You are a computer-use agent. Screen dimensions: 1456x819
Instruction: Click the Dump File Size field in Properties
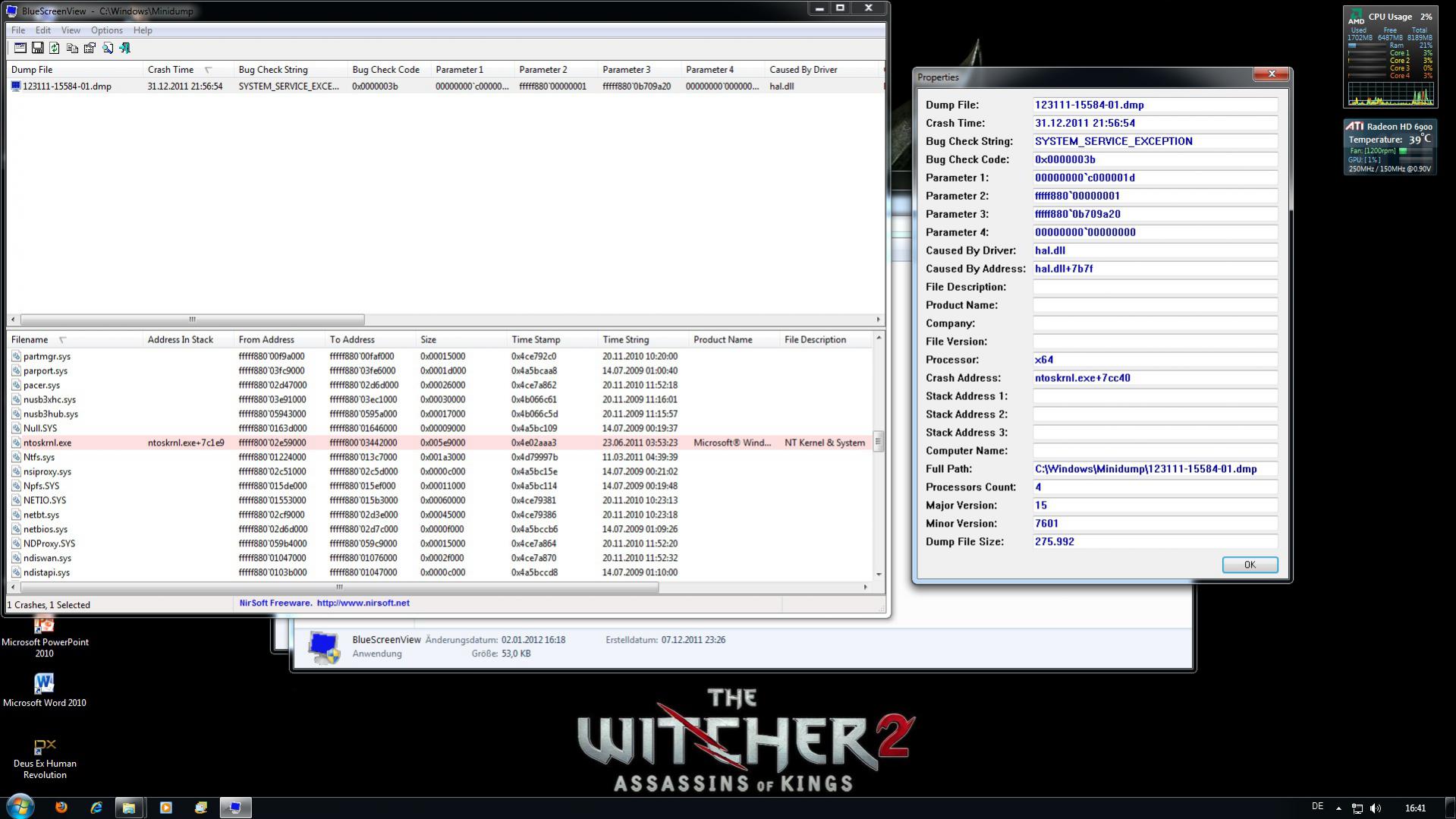click(1155, 543)
